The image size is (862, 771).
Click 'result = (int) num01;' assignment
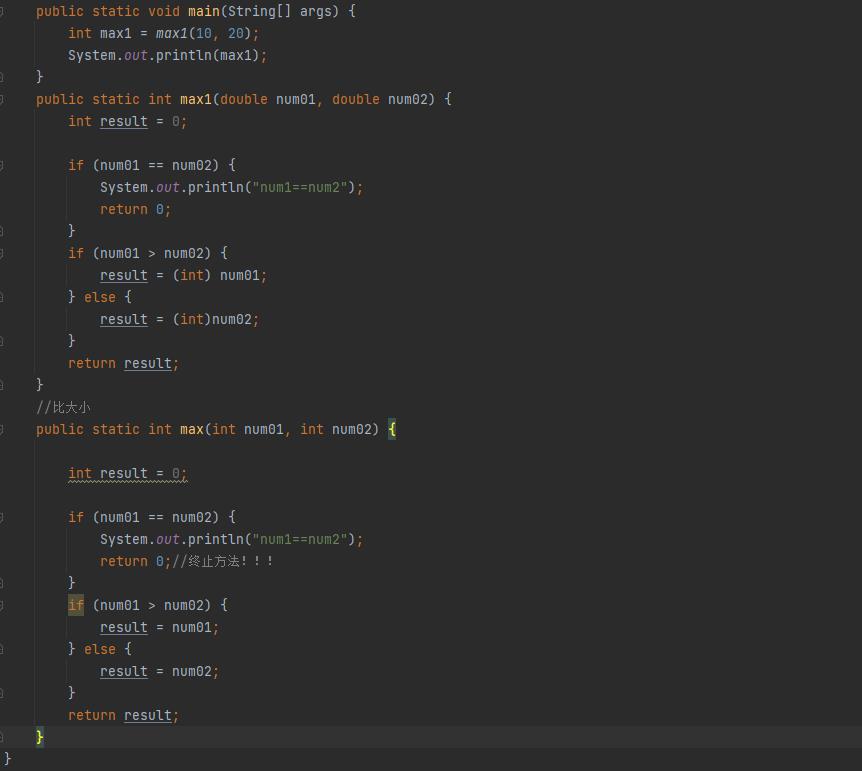pyautogui.click(x=183, y=276)
